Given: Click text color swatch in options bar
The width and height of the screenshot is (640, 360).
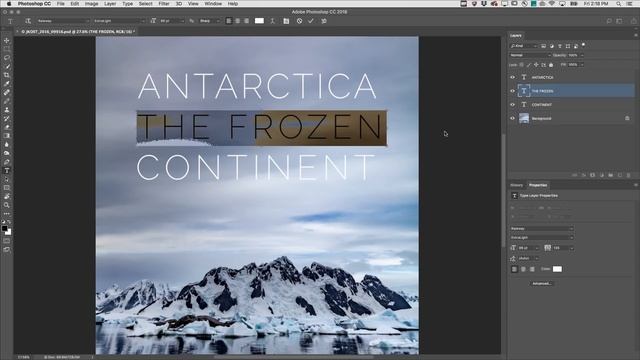Looking at the screenshot, I should (x=259, y=21).
